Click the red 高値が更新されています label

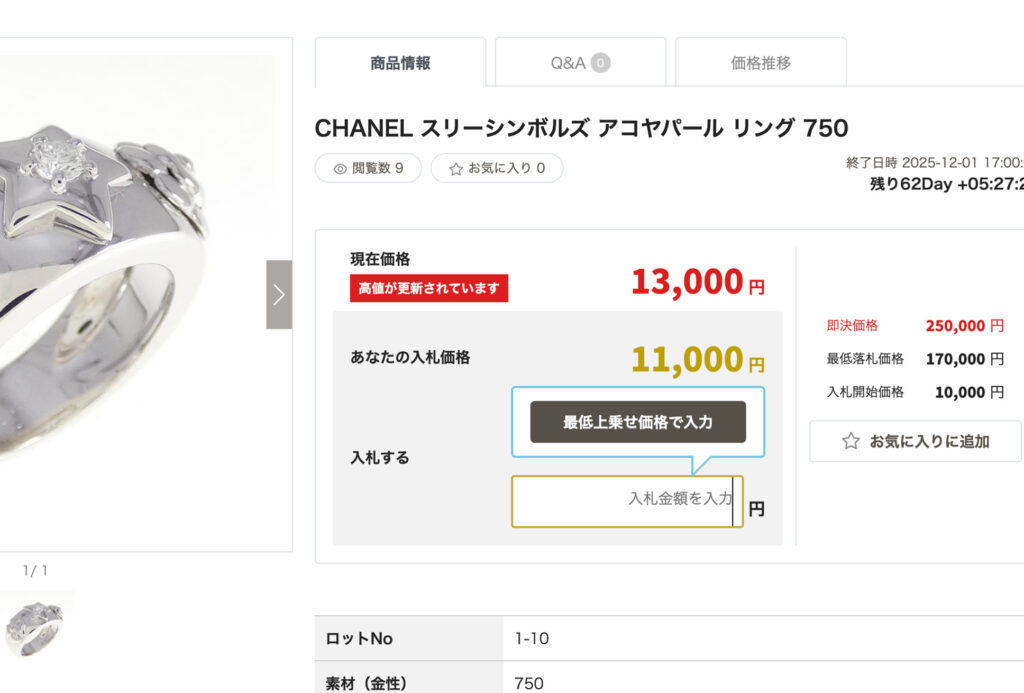[429, 289]
